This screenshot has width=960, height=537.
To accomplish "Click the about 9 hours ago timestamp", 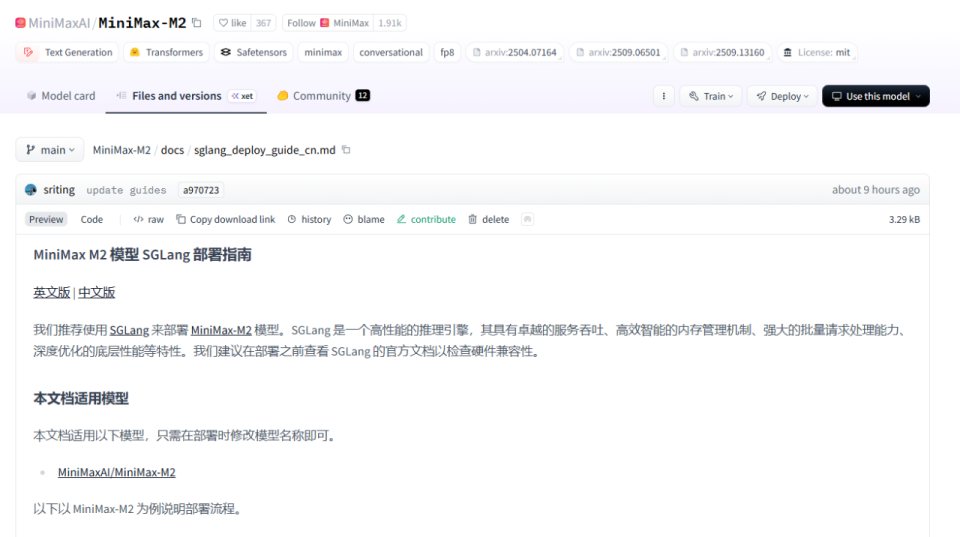I will [x=876, y=190].
